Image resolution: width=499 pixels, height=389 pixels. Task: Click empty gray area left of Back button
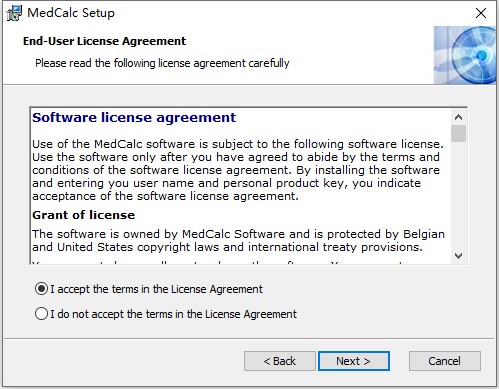coord(123,361)
